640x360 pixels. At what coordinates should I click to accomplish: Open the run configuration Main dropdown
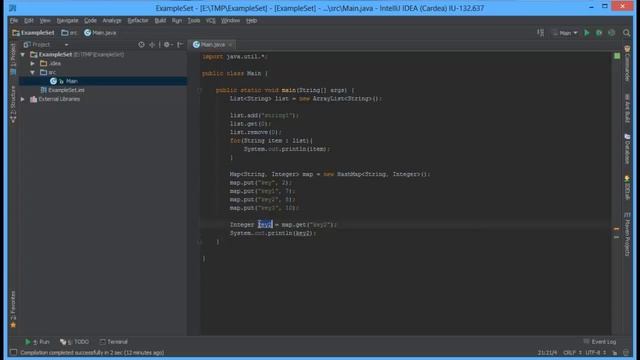click(565, 33)
